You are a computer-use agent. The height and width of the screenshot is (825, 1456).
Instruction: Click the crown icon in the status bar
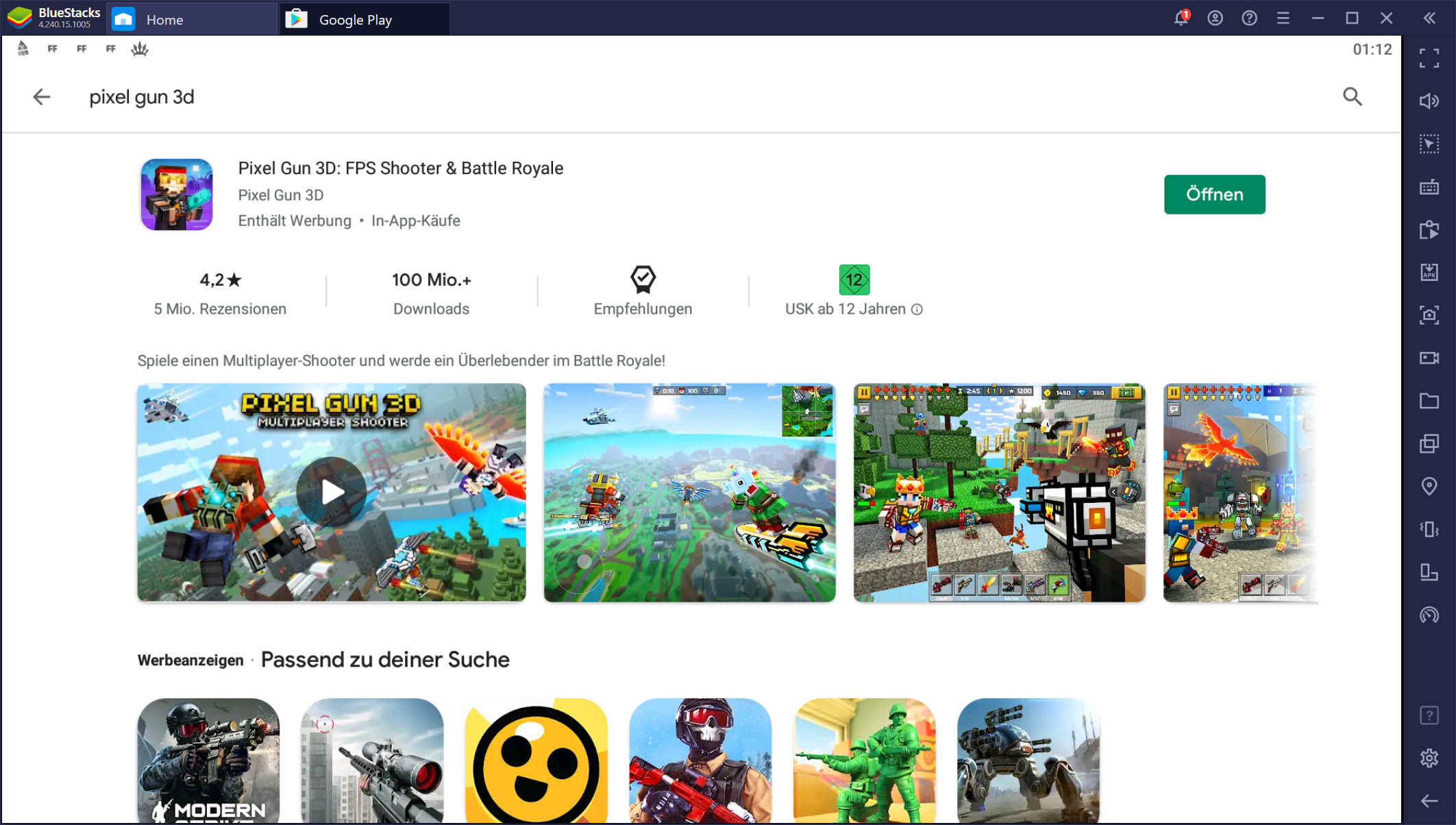pyautogui.click(x=140, y=49)
